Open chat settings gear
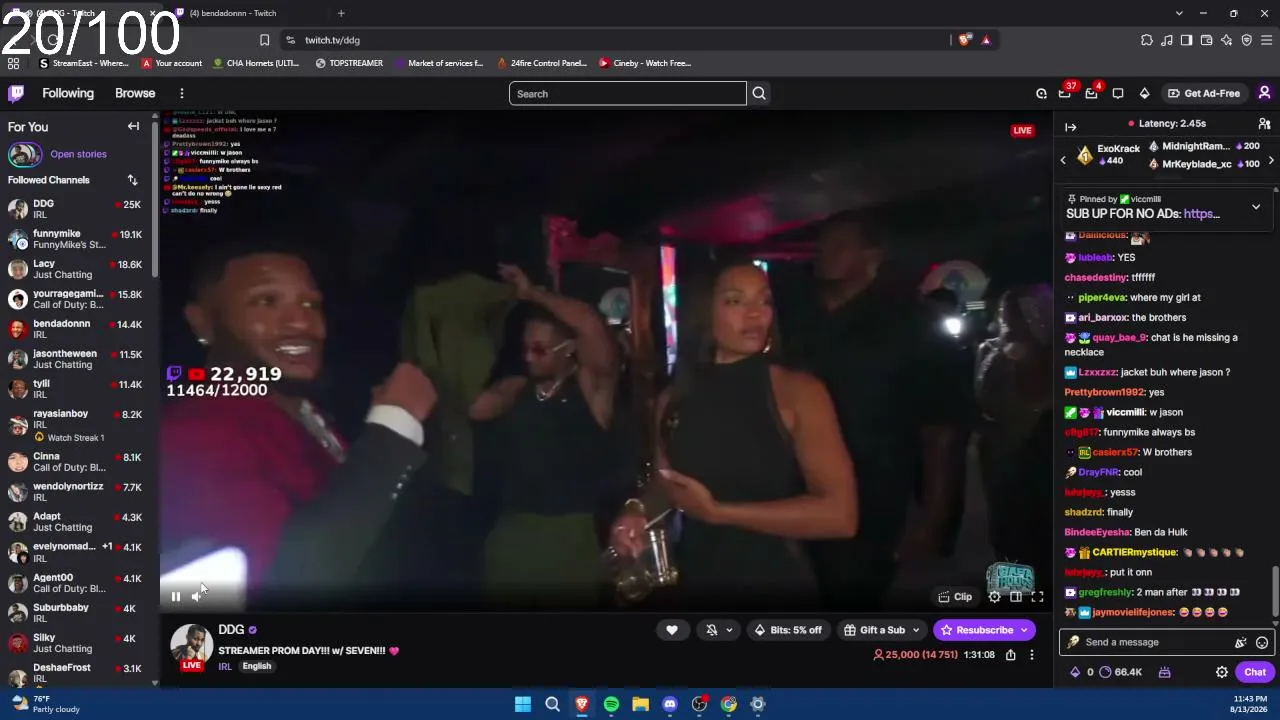Viewport: 1280px width, 720px height. (1222, 672)
